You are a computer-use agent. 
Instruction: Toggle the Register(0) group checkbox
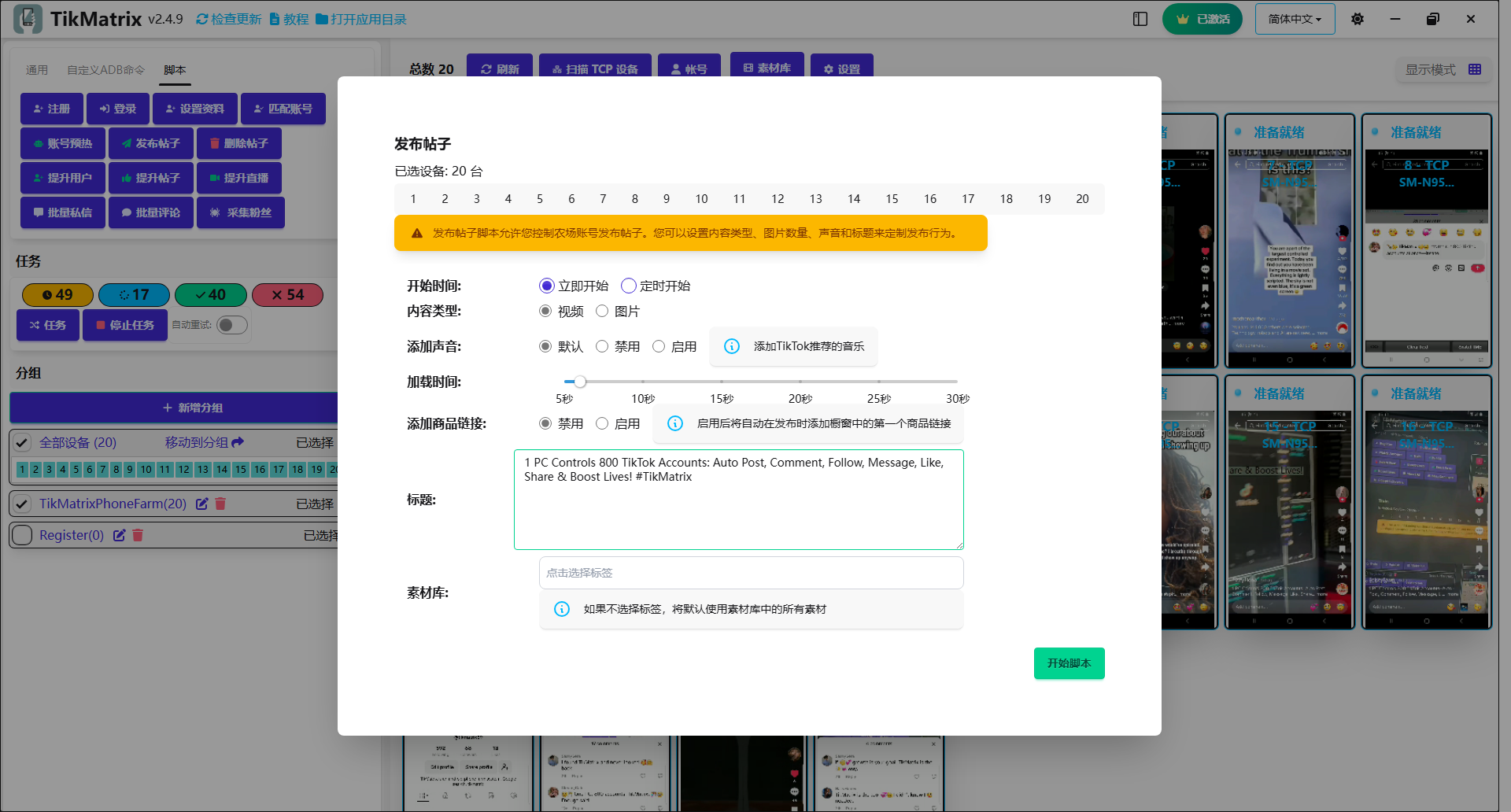pyautogui.click(x=22, y=535)
